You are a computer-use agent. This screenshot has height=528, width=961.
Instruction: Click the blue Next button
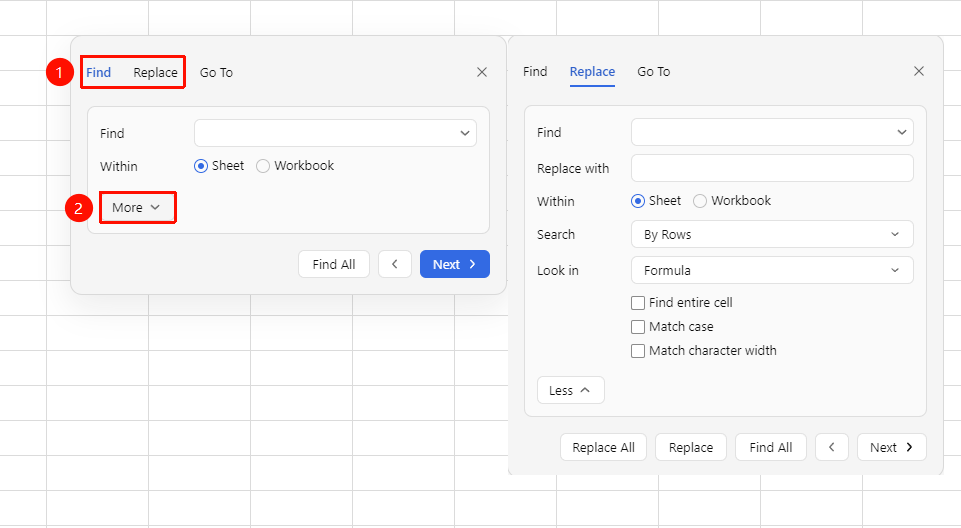tap(455, 264)
